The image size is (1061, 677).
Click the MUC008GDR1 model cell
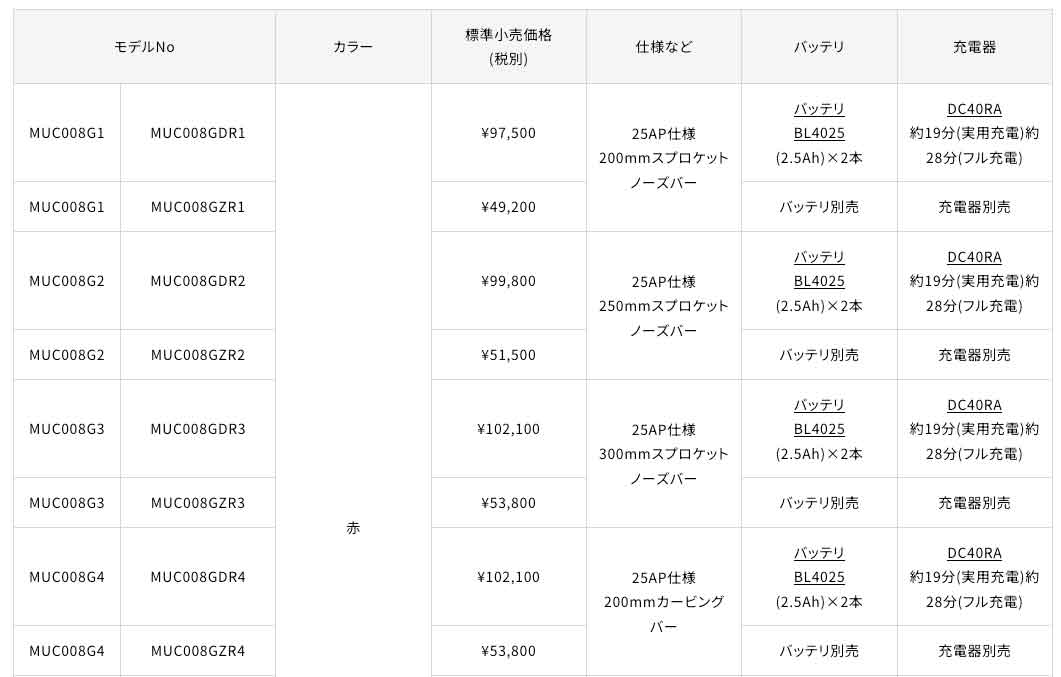(x=198, y=133)
